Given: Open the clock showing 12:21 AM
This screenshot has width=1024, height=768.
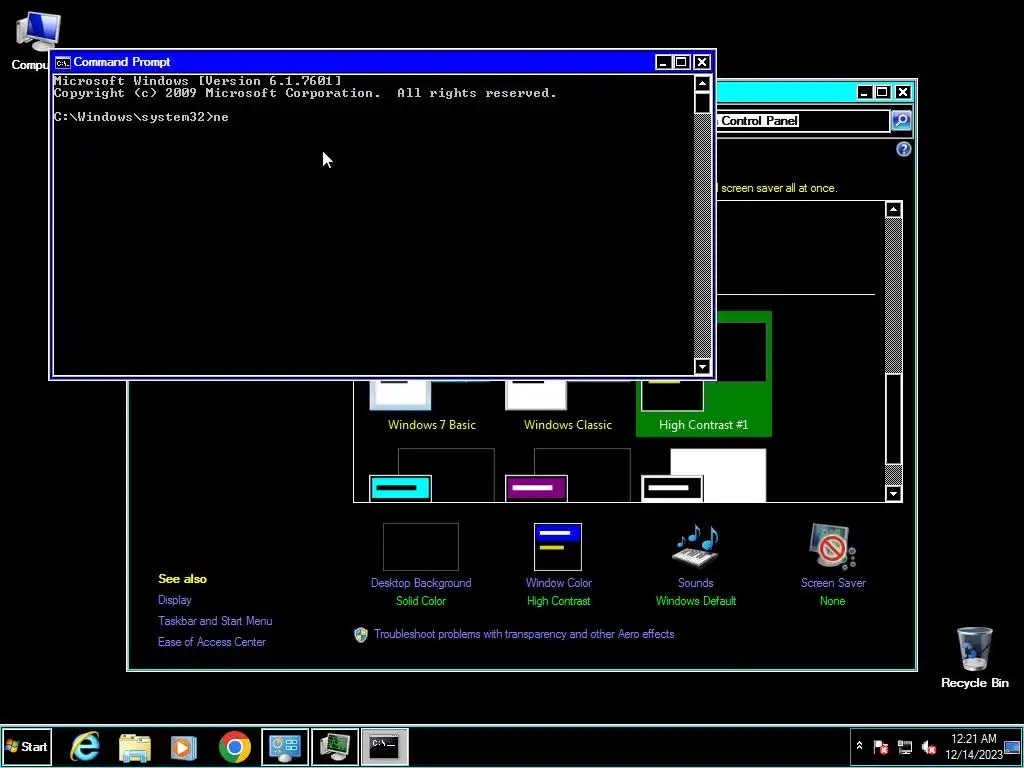Looking at the screenshot, I should pos(973,739).
